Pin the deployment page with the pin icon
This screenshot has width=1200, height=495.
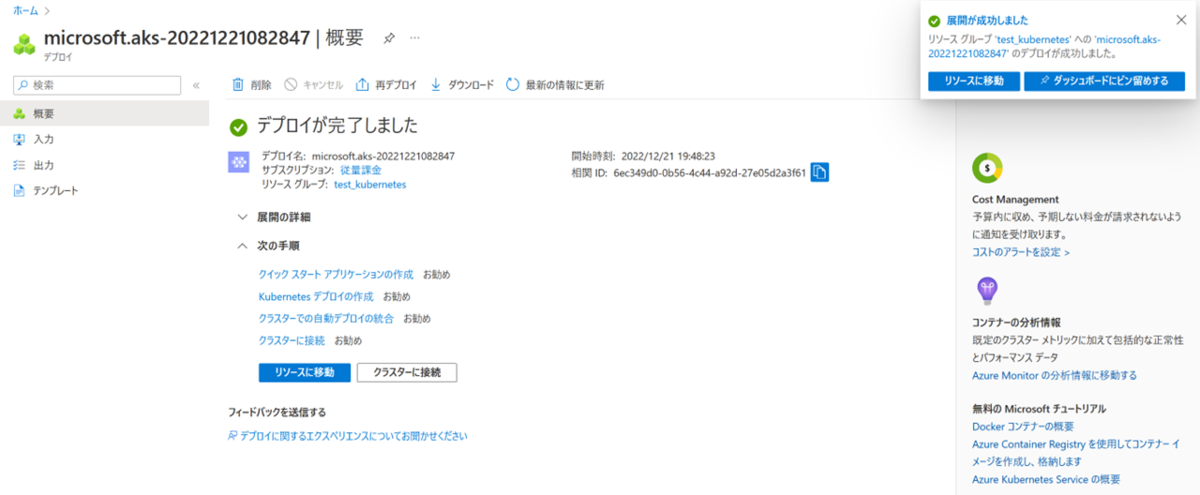point(389,37)
